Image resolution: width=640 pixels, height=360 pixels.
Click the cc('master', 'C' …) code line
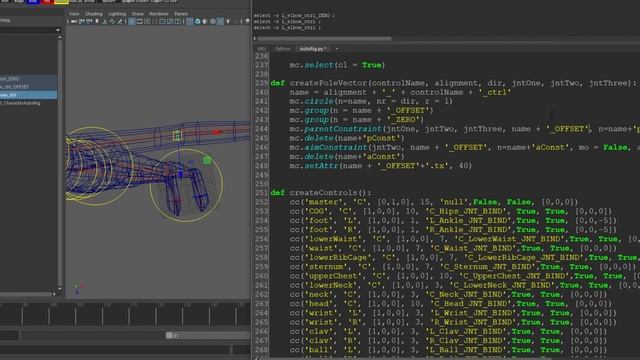point(434,202)
